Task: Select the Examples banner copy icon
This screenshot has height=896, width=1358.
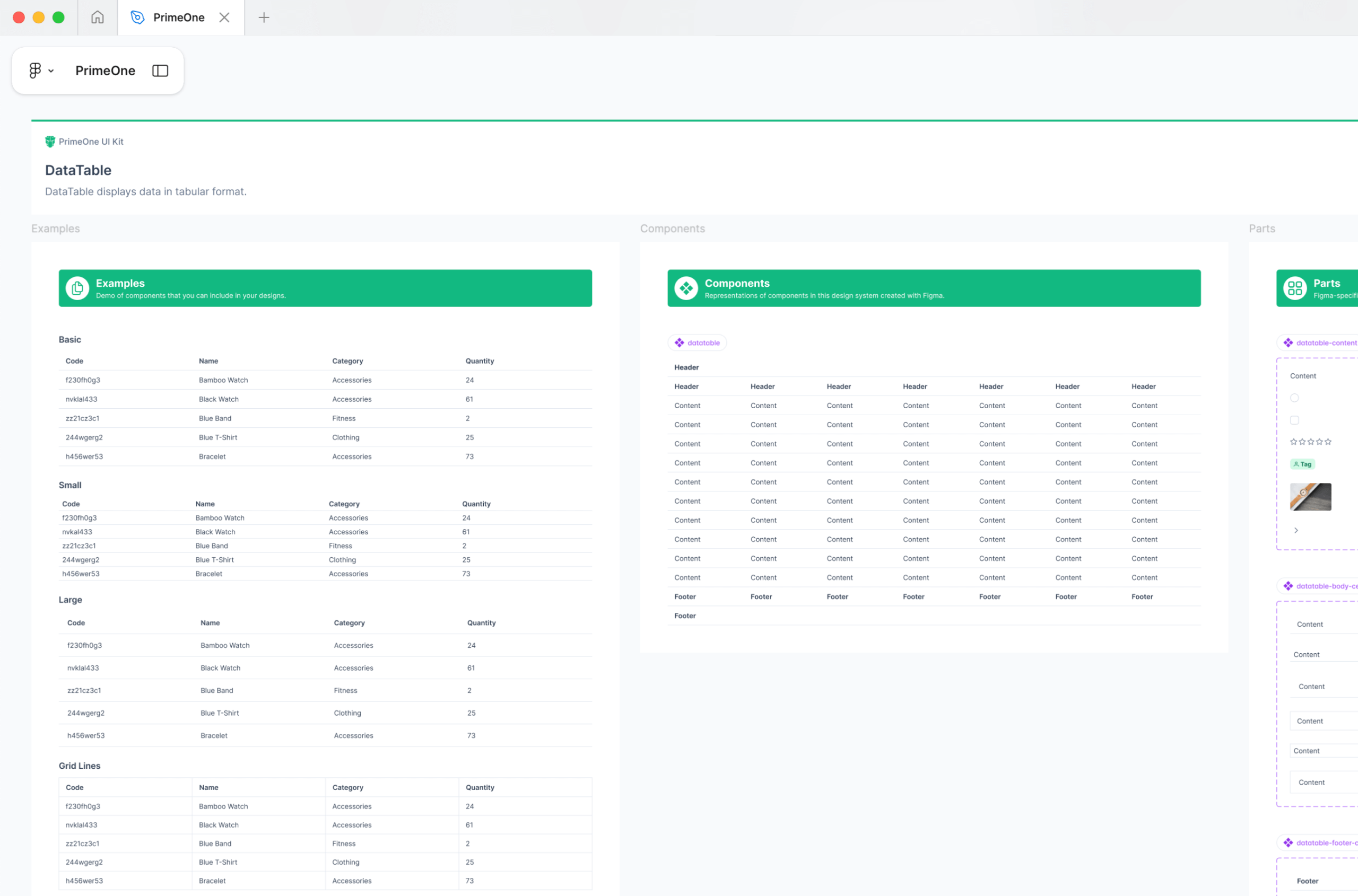Action: point(77,288)
